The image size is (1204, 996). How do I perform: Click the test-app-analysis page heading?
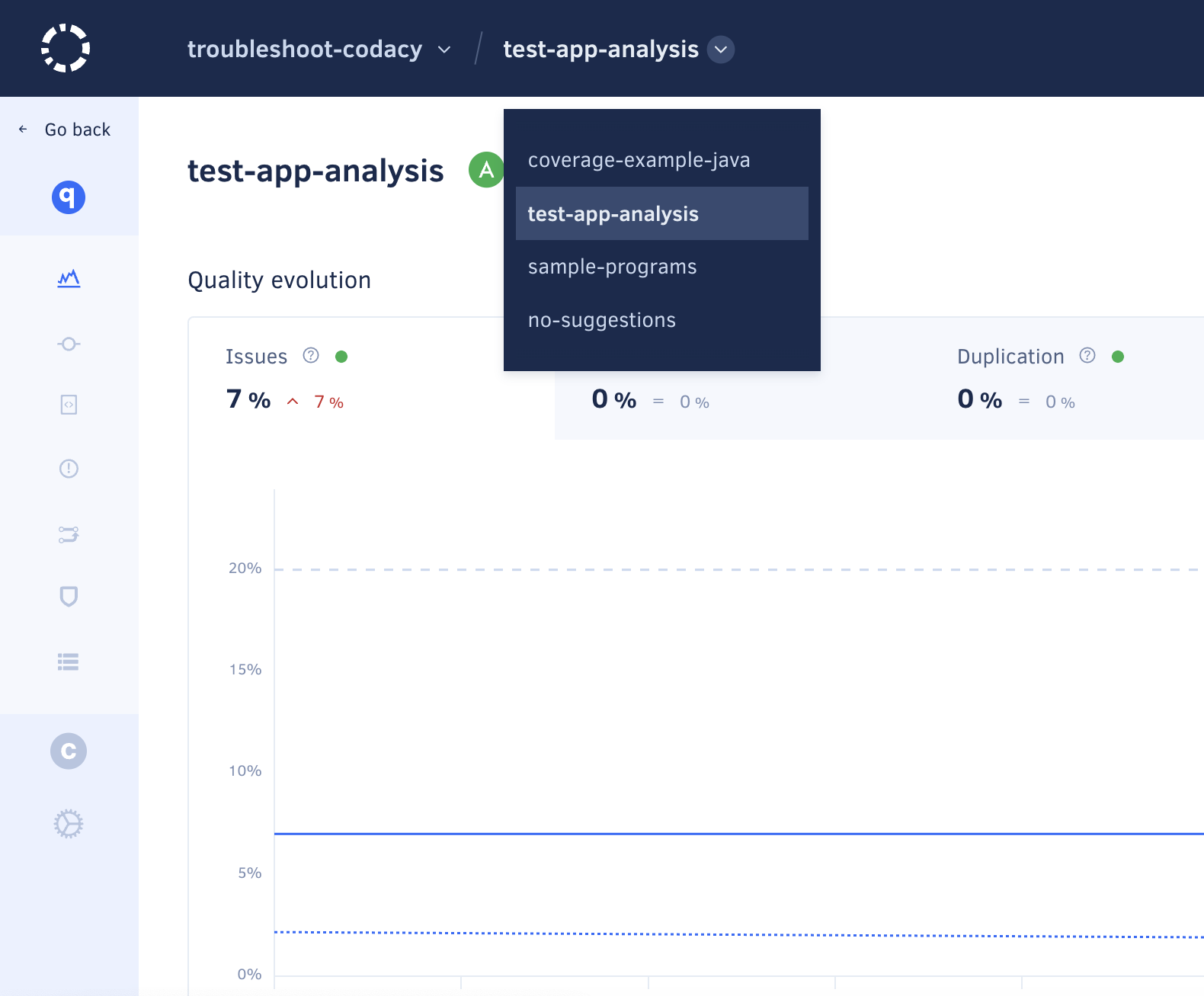pos(315,171)
